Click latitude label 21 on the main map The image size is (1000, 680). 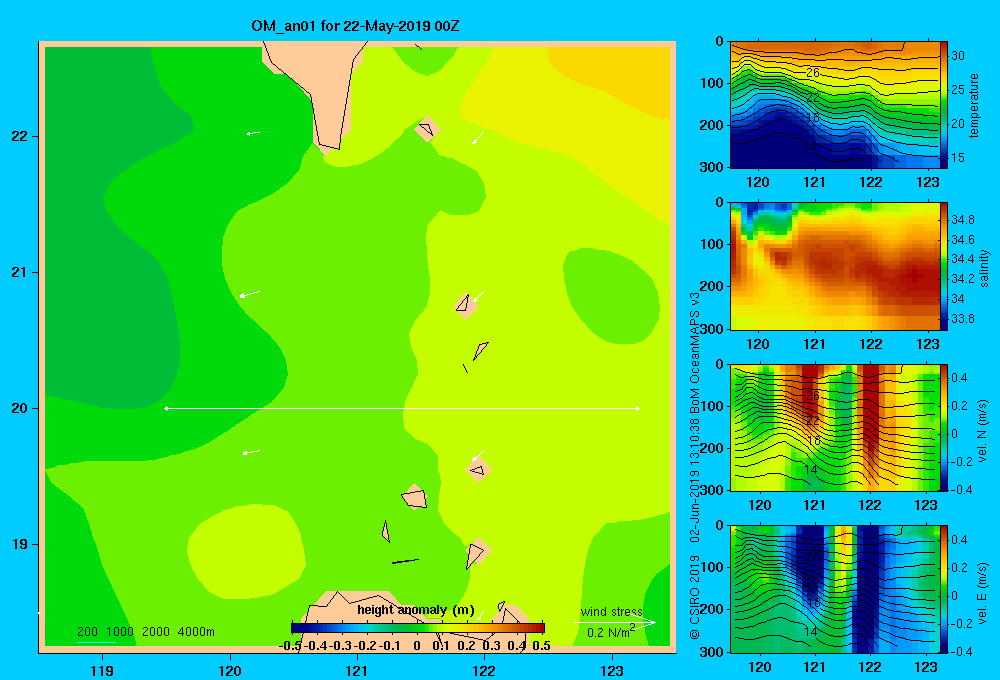tap(20, 272)
